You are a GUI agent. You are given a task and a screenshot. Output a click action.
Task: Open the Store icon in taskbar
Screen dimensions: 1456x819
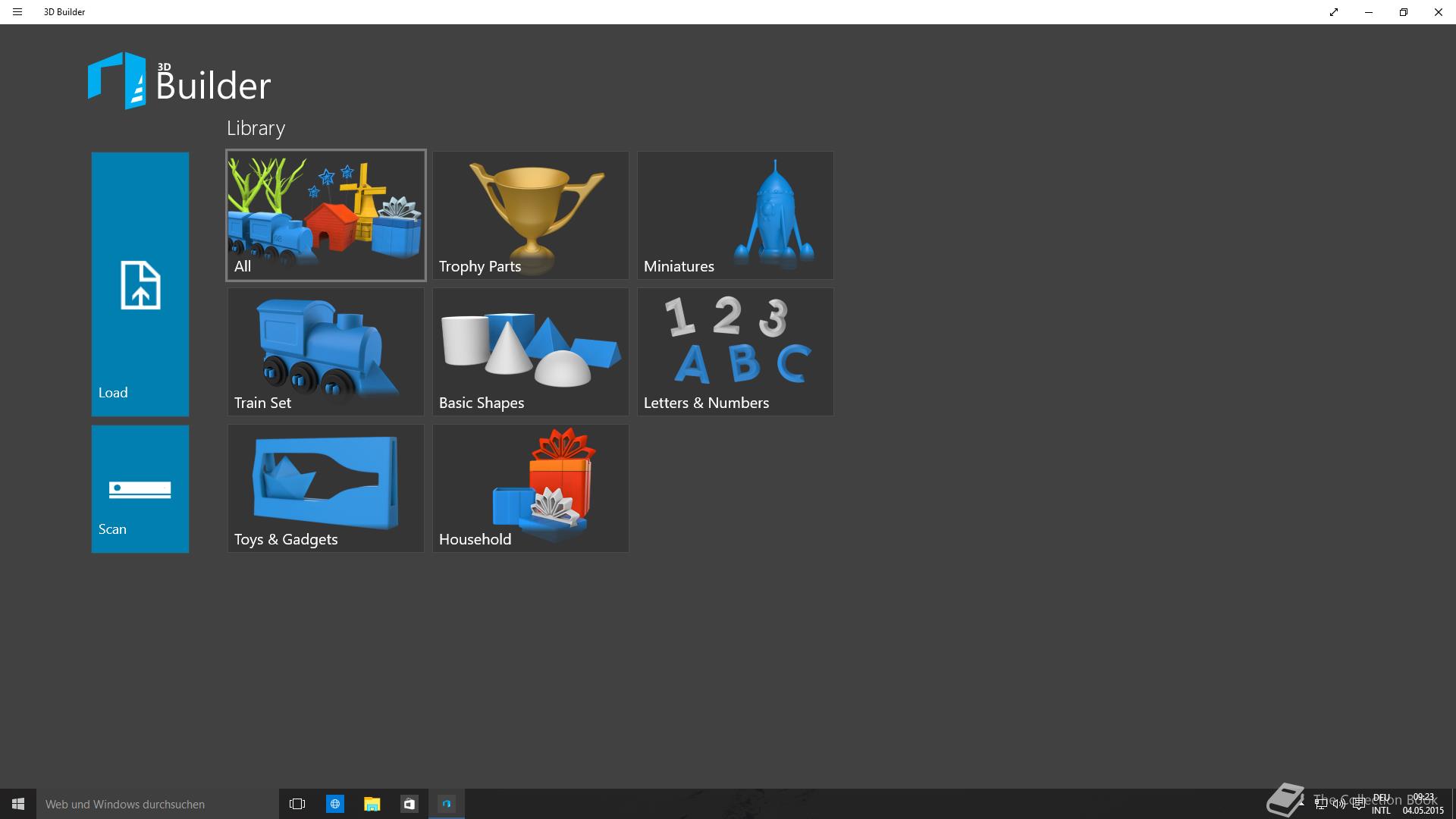tap(409, 804)
